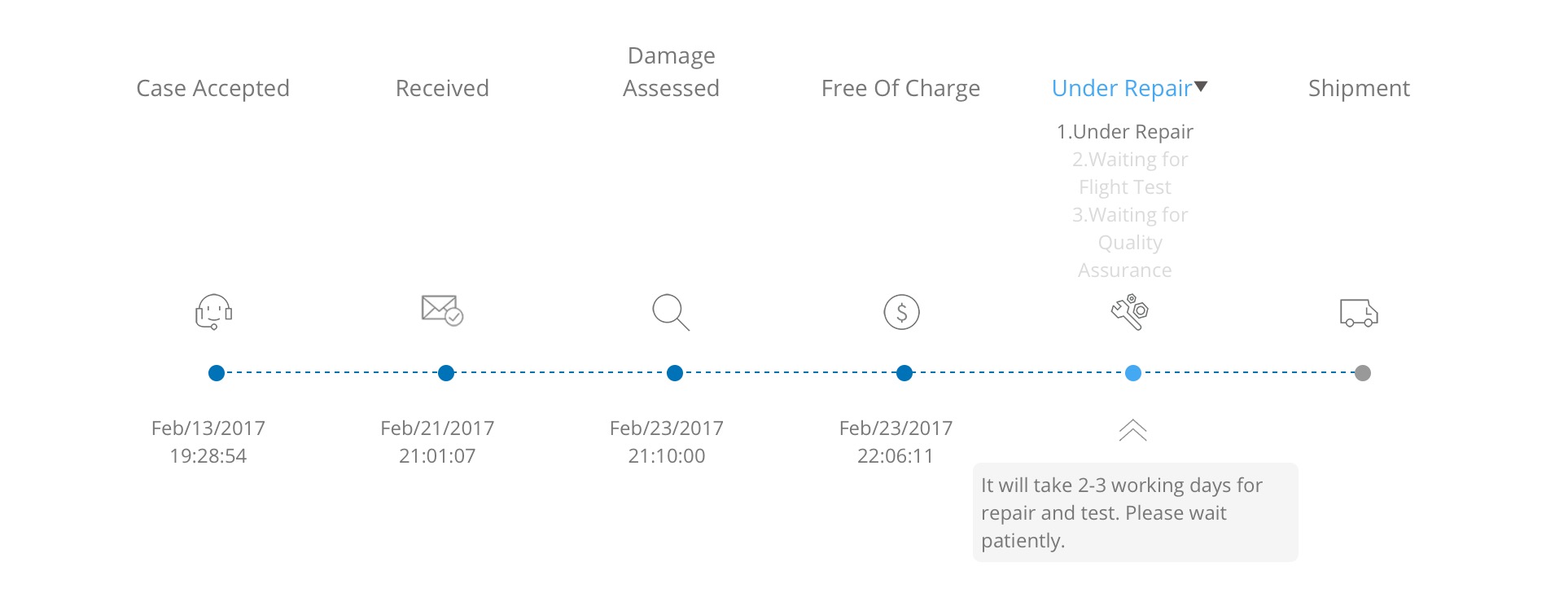Select the Case Accepted timeline dot

coord(217,373)
